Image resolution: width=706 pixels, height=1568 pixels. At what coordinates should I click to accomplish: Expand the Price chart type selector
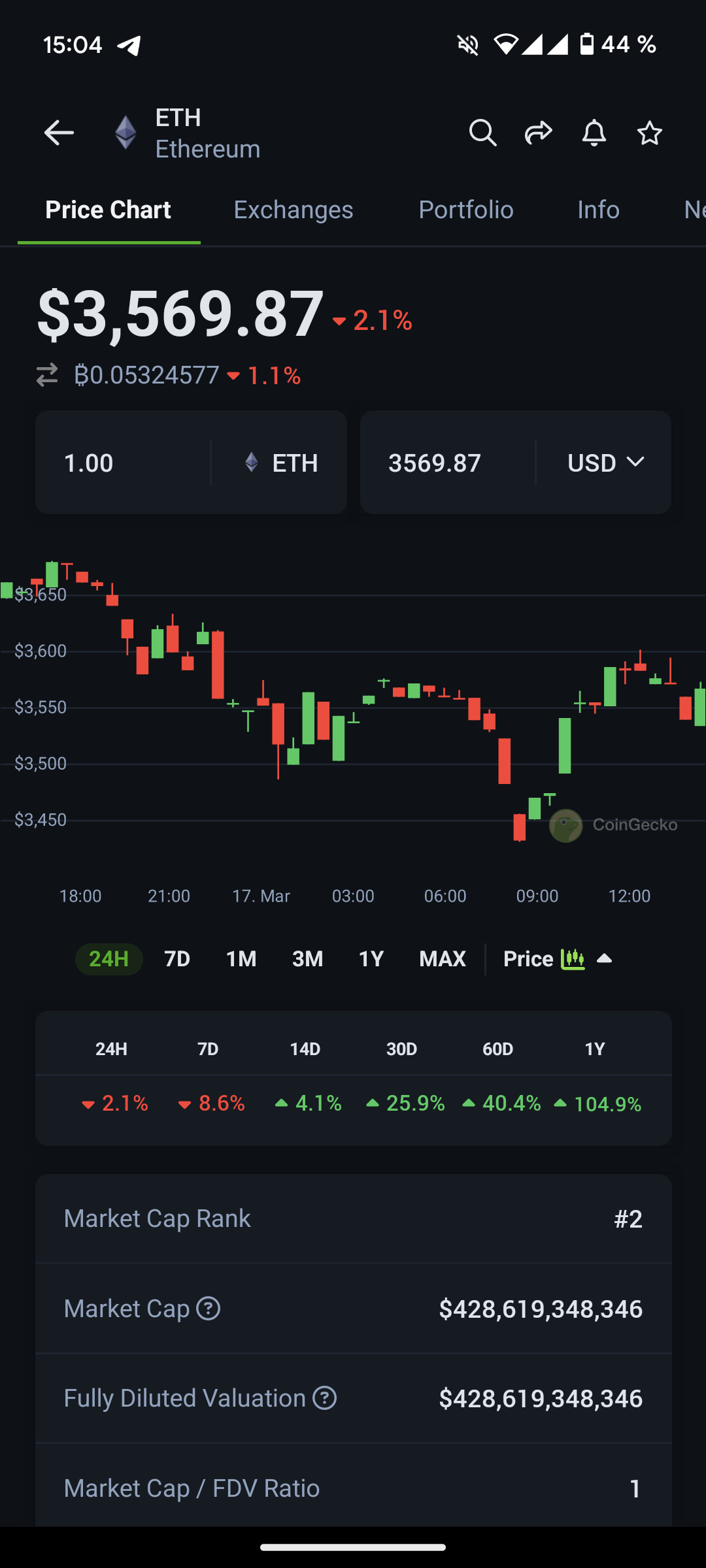pos(557,959)
